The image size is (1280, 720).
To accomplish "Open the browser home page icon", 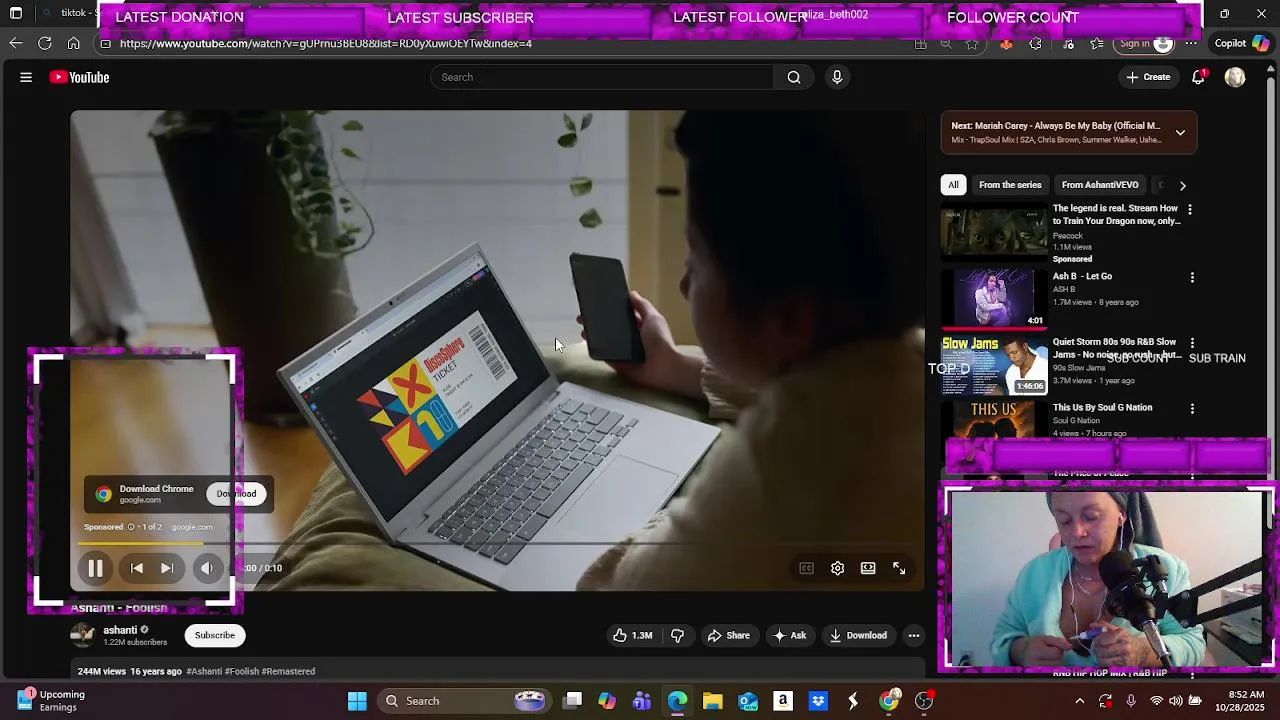I will click(x=73, y=43).
